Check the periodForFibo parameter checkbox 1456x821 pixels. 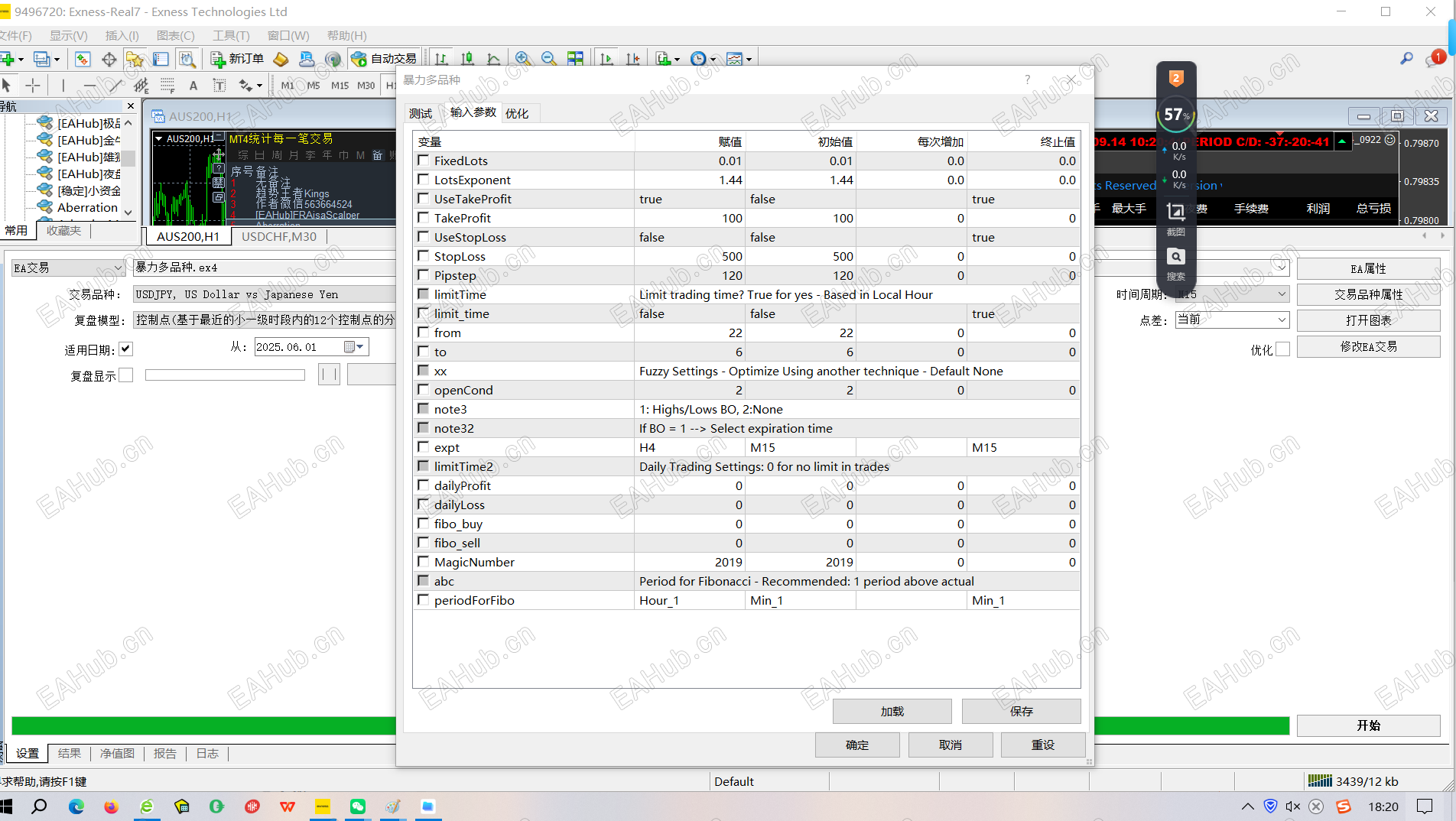click(423, 600)
